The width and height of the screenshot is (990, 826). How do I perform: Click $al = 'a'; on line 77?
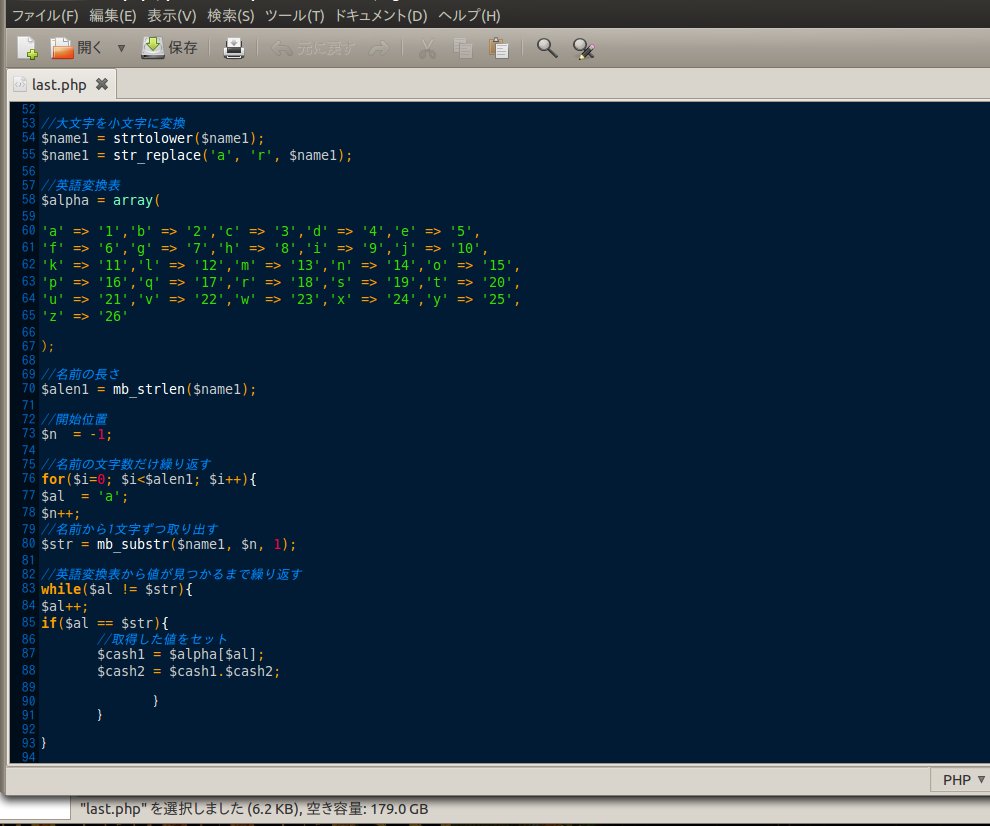[x=85, y=496]
